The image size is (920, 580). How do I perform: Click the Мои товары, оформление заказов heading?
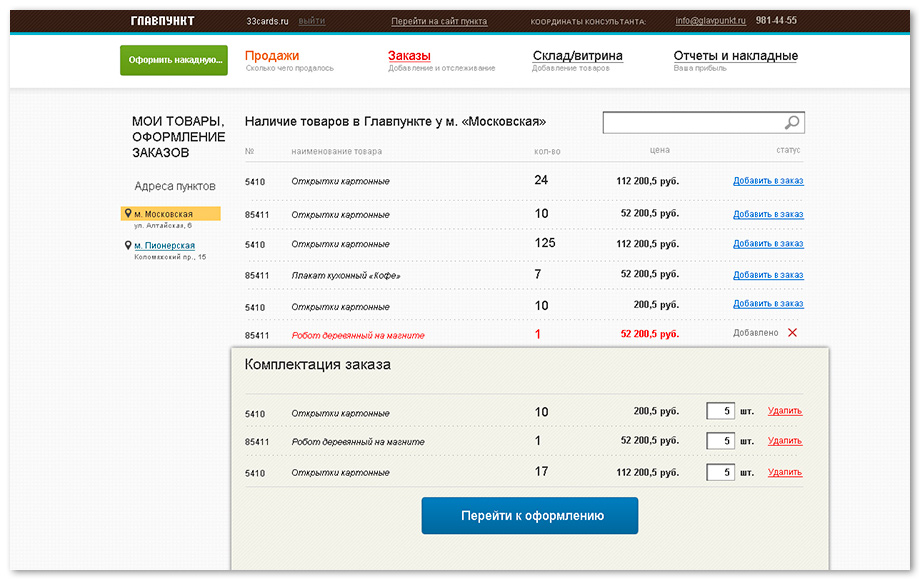(178, 137)
